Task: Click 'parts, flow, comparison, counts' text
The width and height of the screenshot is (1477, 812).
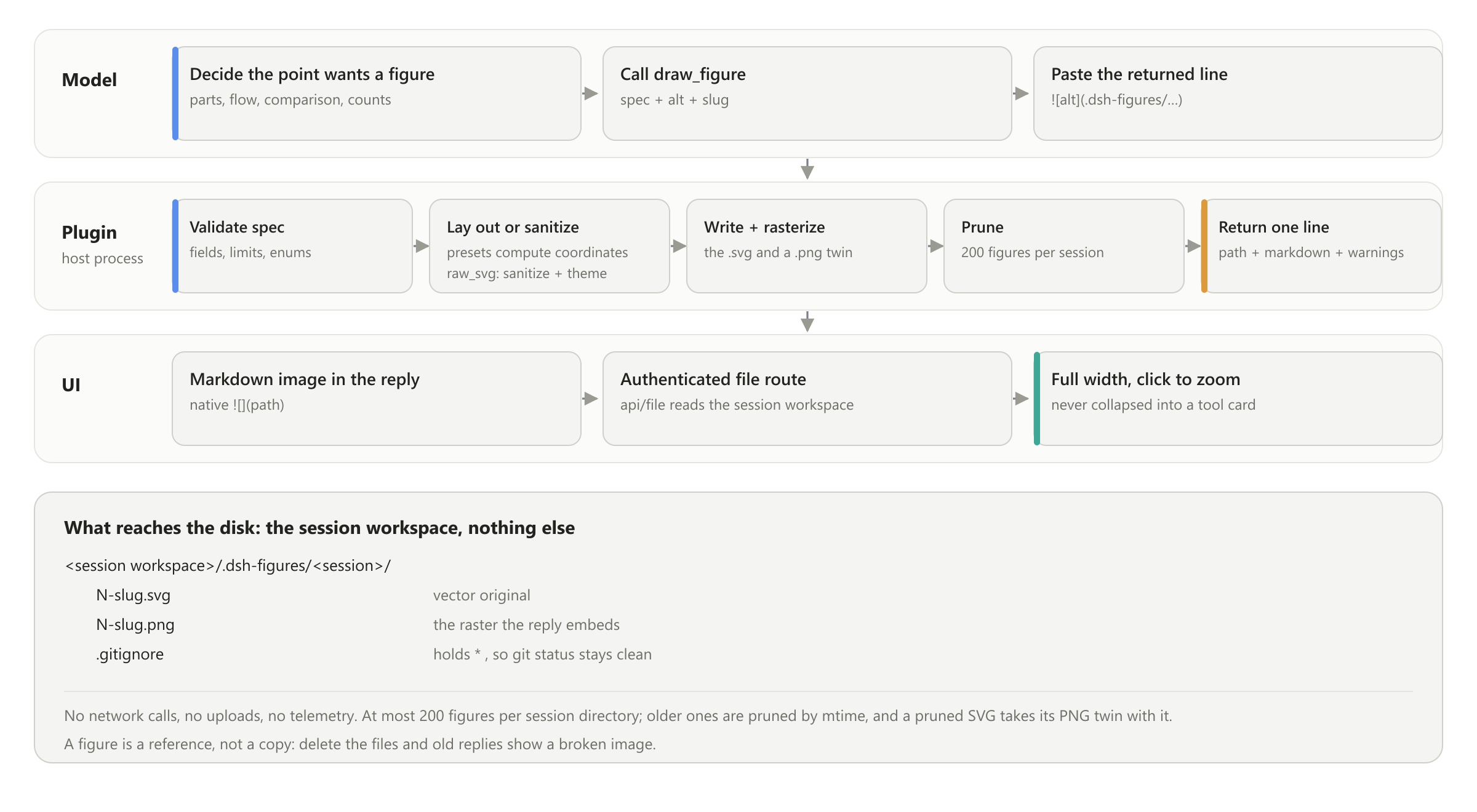Action: pyautogui.click(x=290, y=100)
